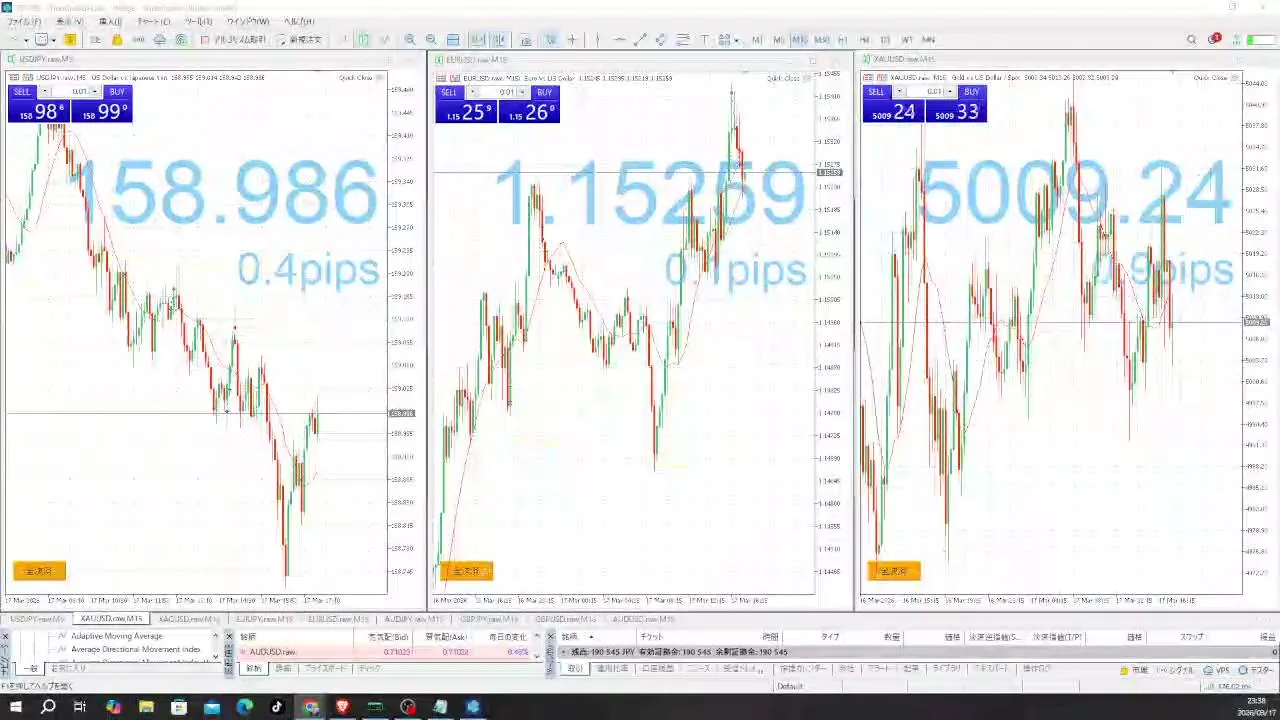Click the orange 全決済 button on USDJPY chart

[39, 571]
